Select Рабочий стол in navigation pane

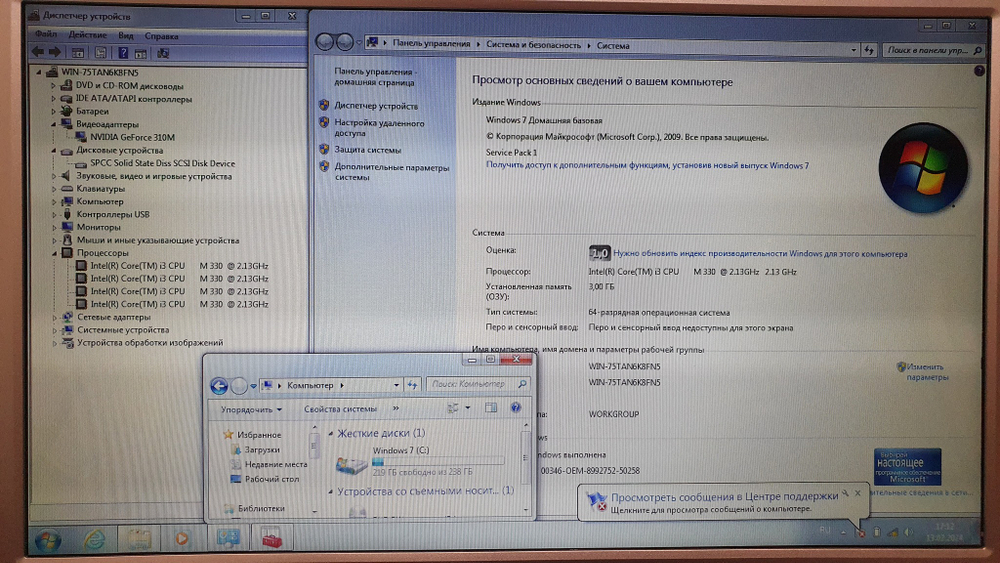(272, 479)
